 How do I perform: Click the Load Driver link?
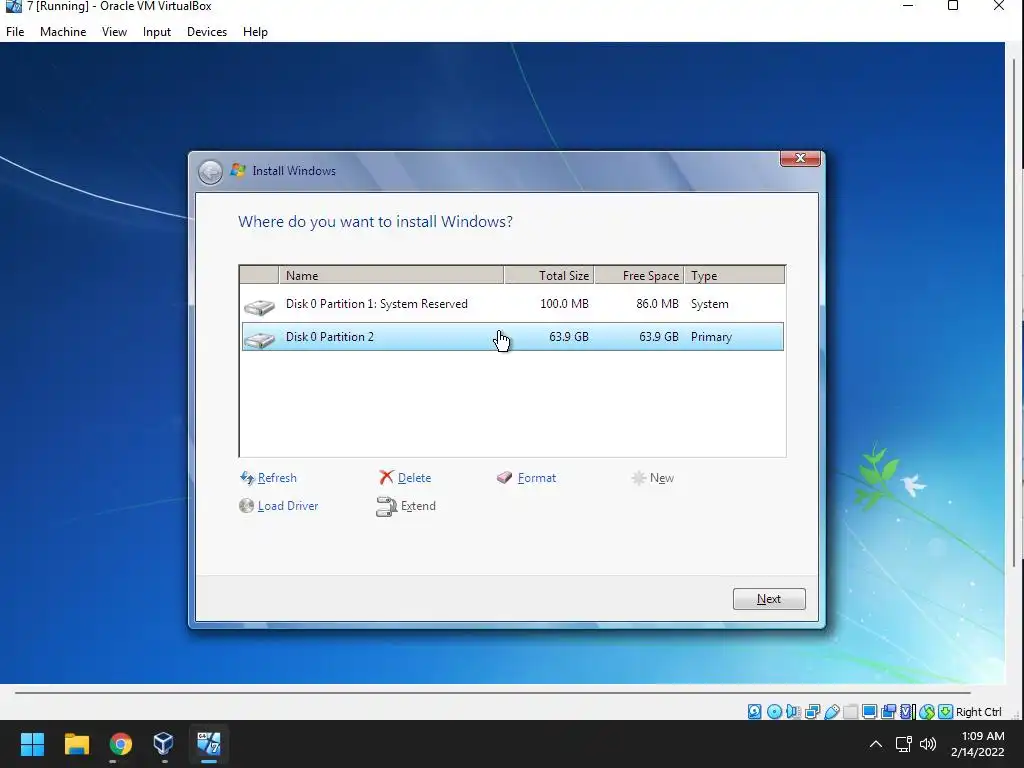[288, 506]
